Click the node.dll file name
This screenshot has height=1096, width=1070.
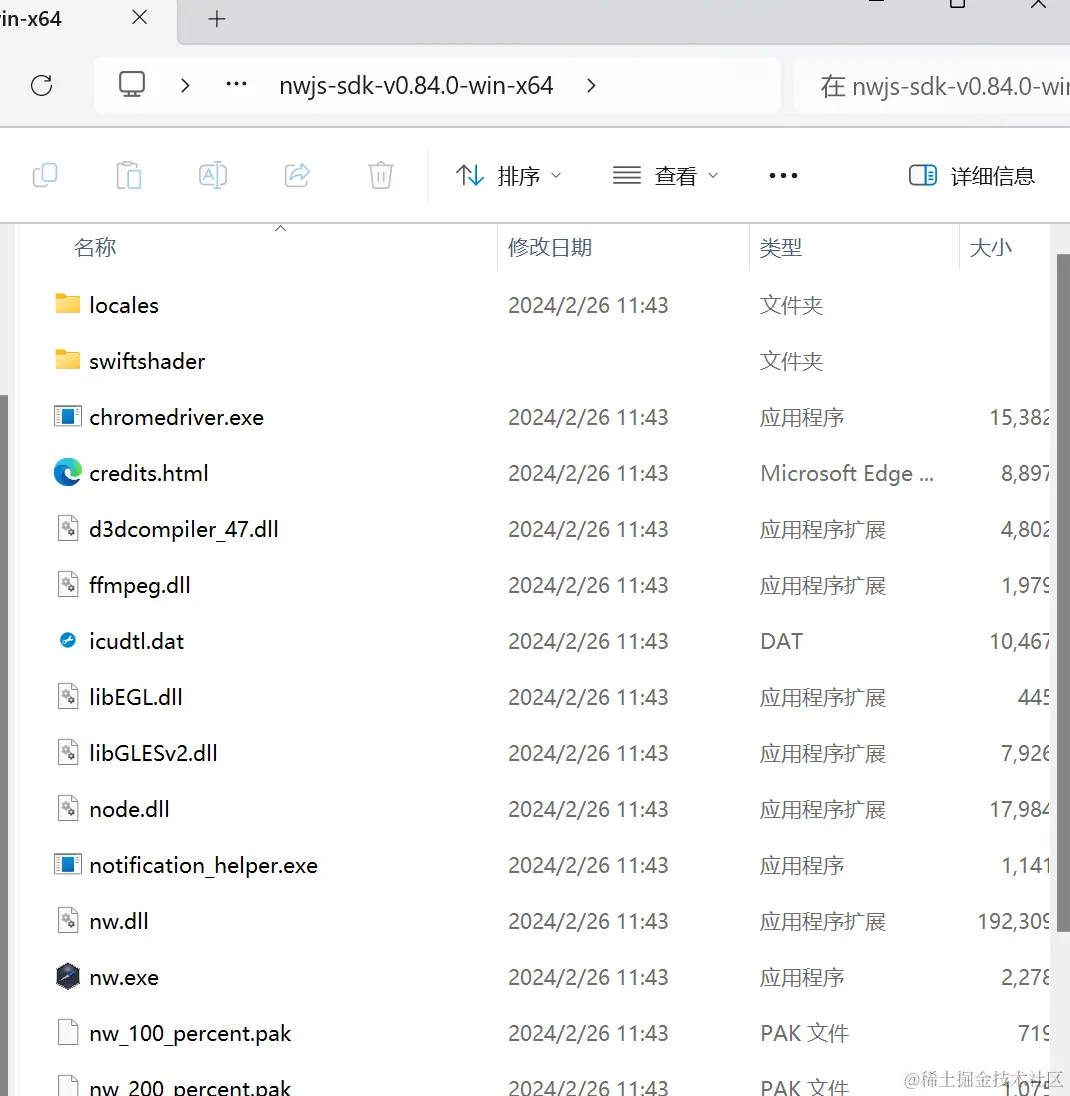pyautogui.click(x=129, y=809)
